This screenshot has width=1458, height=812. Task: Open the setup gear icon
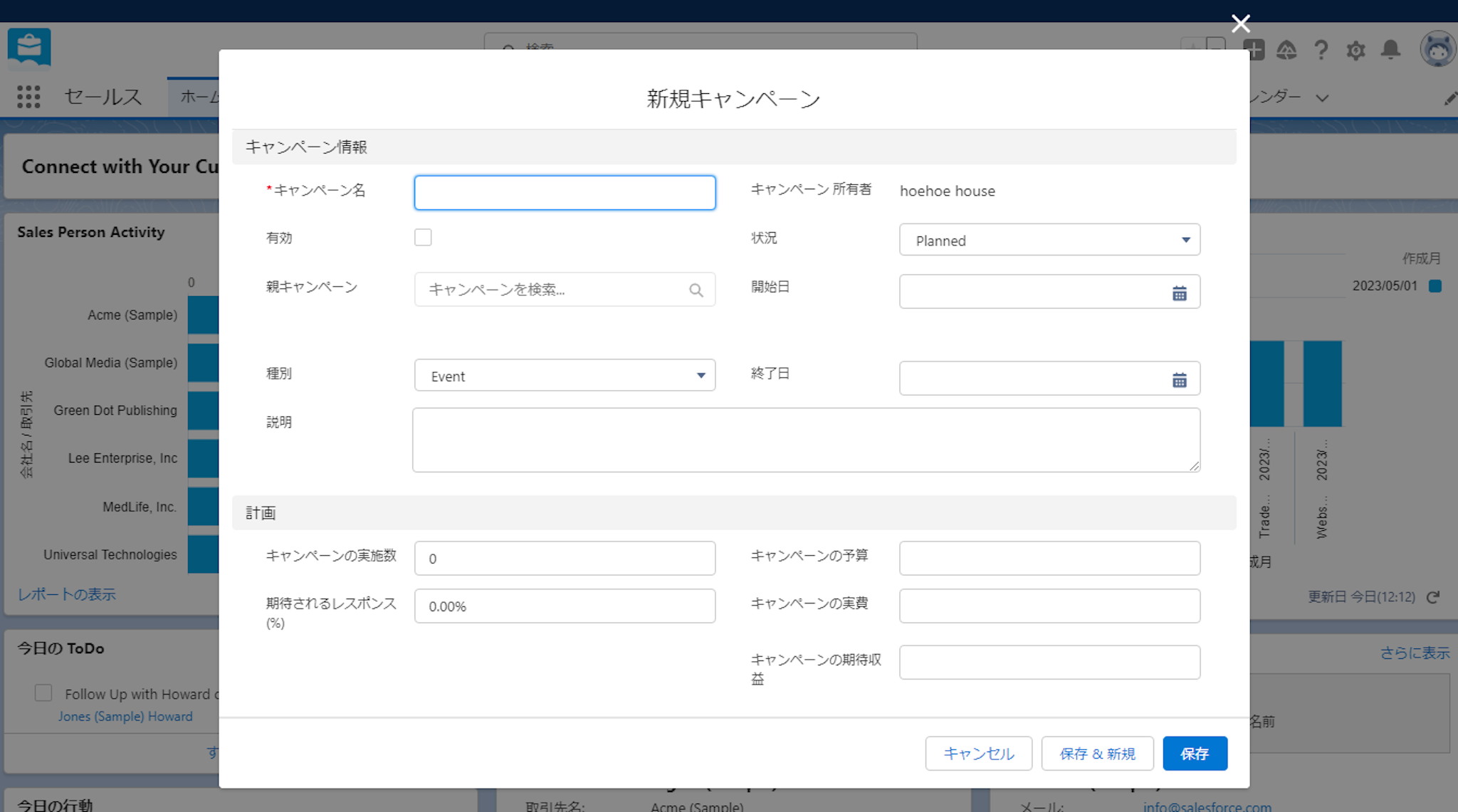(x=1355, y=51)
